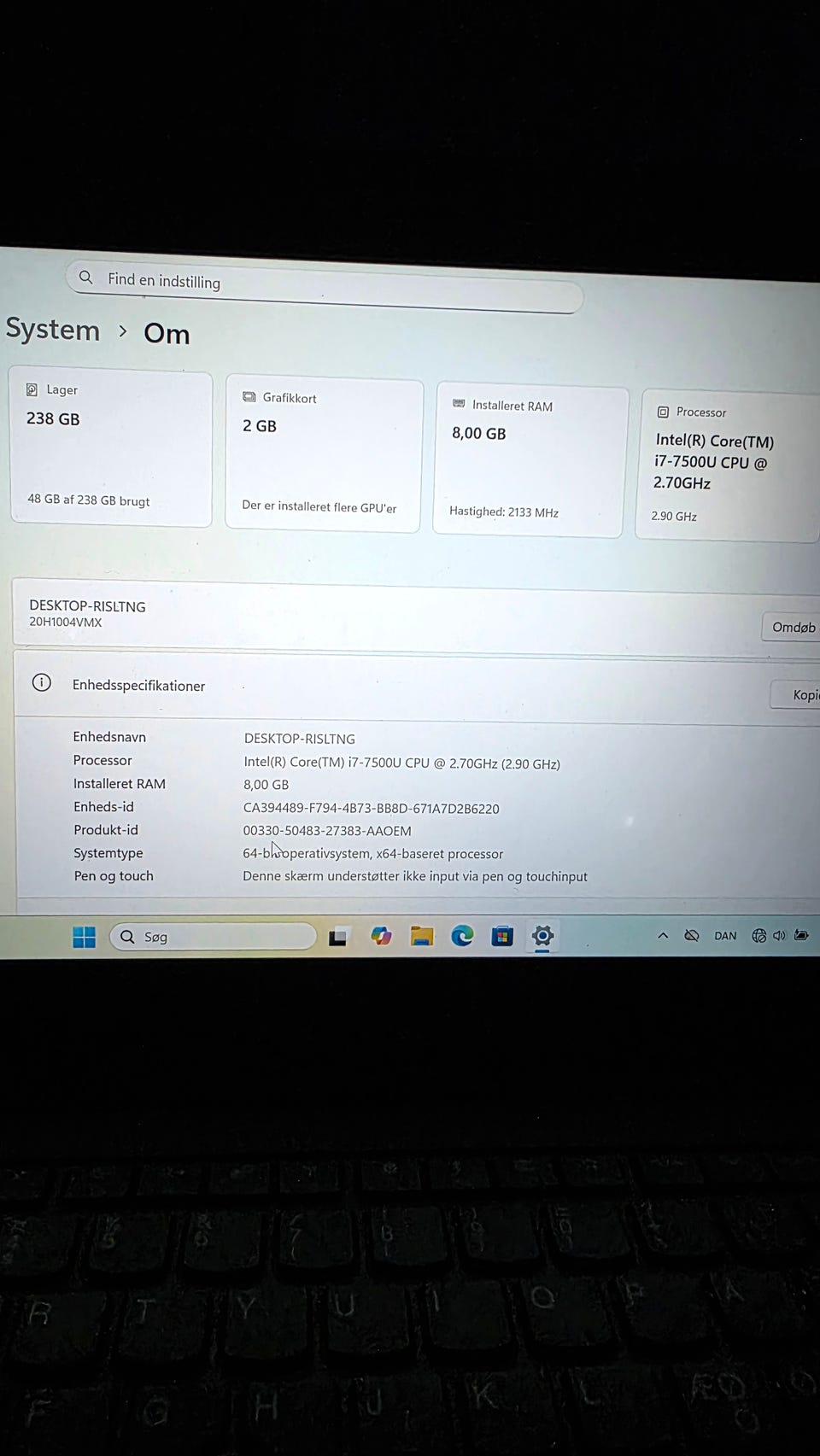The width and height of the screenshot is (820, 1456).
Task: Open the Installeret RAM 8,00 GB card
Action: pos(530,460)
